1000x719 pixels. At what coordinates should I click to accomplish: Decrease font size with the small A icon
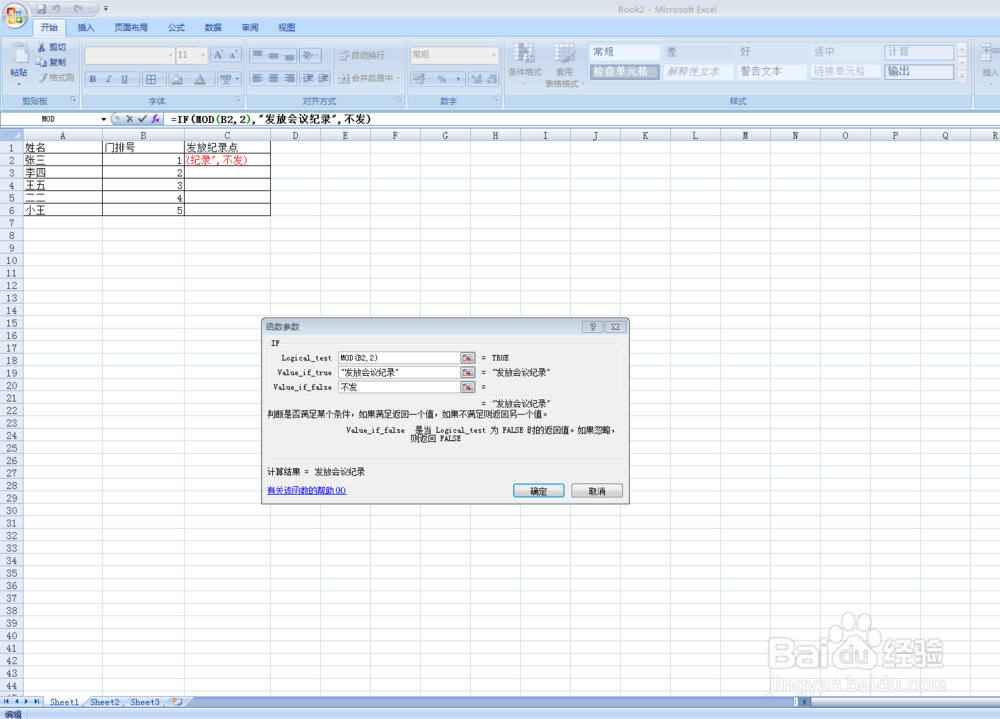[x=233, y=55]
